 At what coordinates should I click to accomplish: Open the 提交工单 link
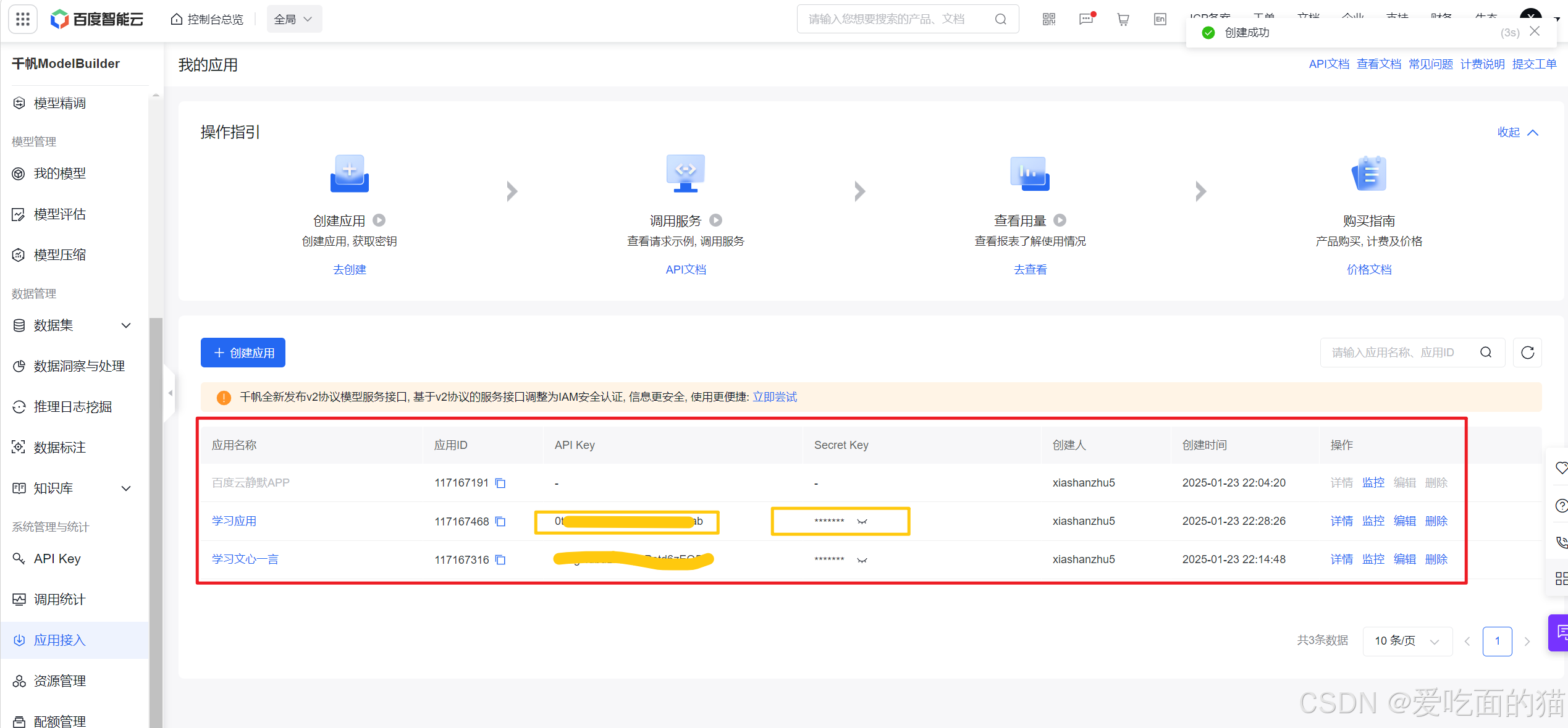click(x=1535, y=64)
